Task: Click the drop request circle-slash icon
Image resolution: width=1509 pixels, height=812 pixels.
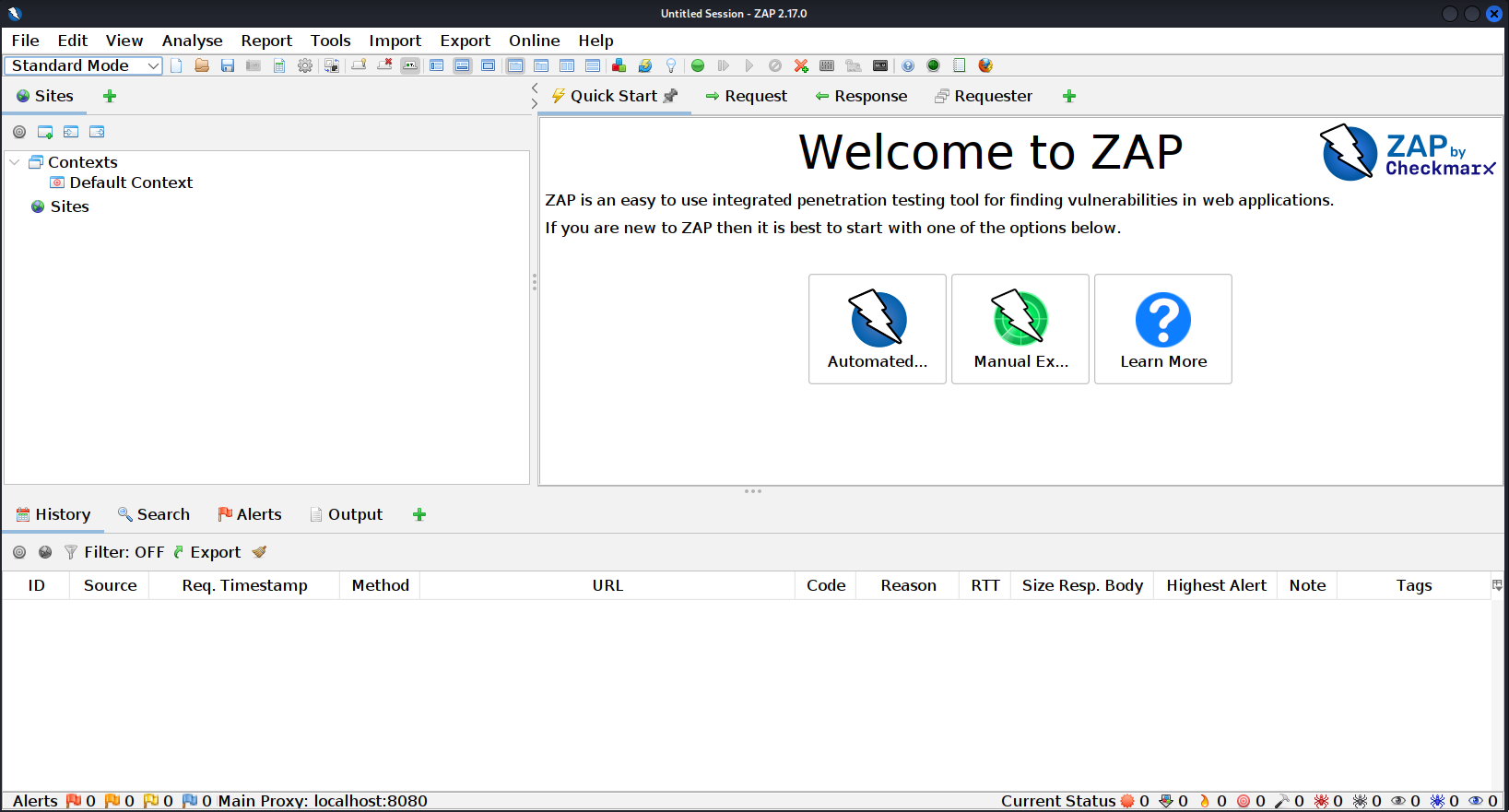Action: click(775, 65)
